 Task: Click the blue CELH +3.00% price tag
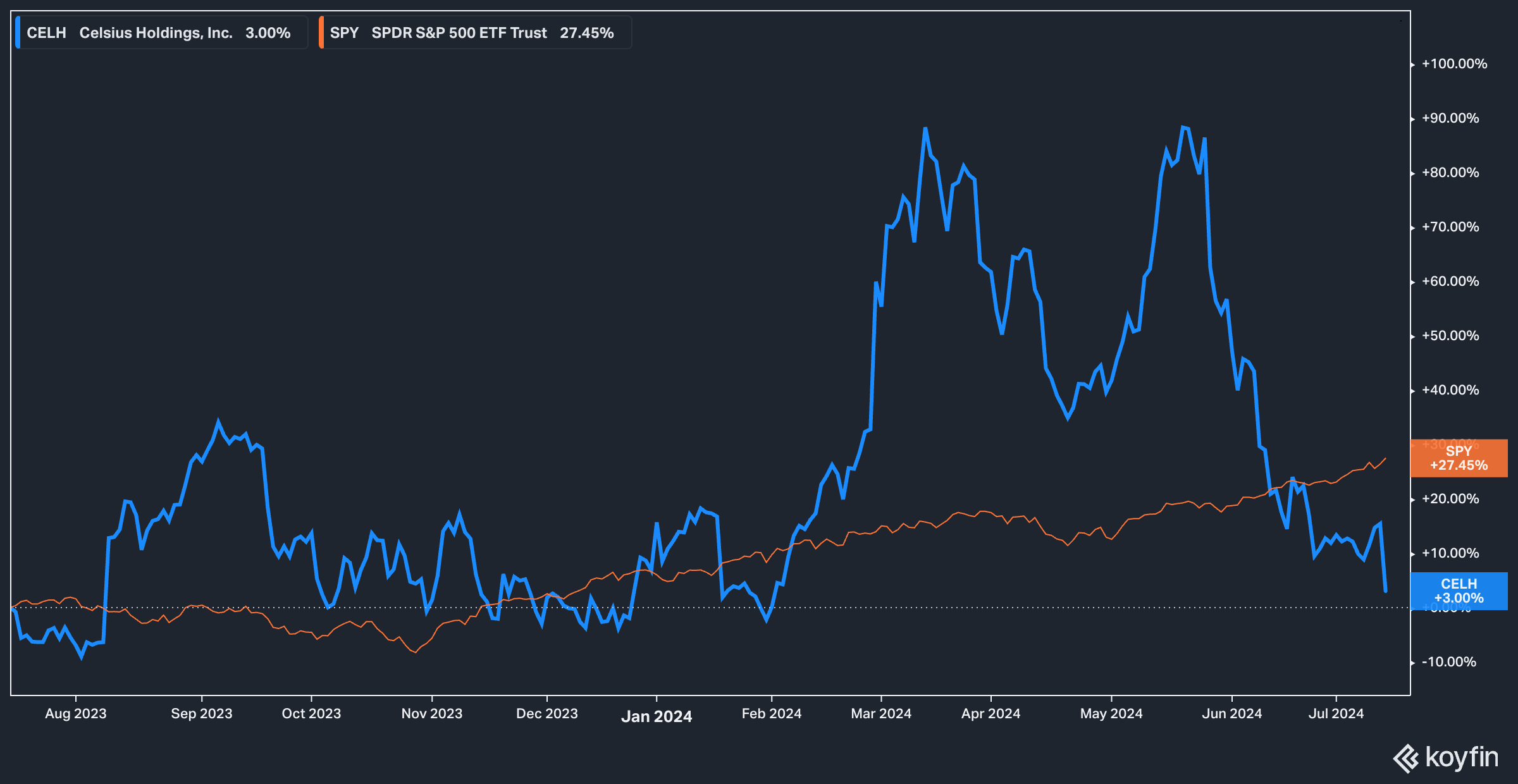click(1459, 591)
